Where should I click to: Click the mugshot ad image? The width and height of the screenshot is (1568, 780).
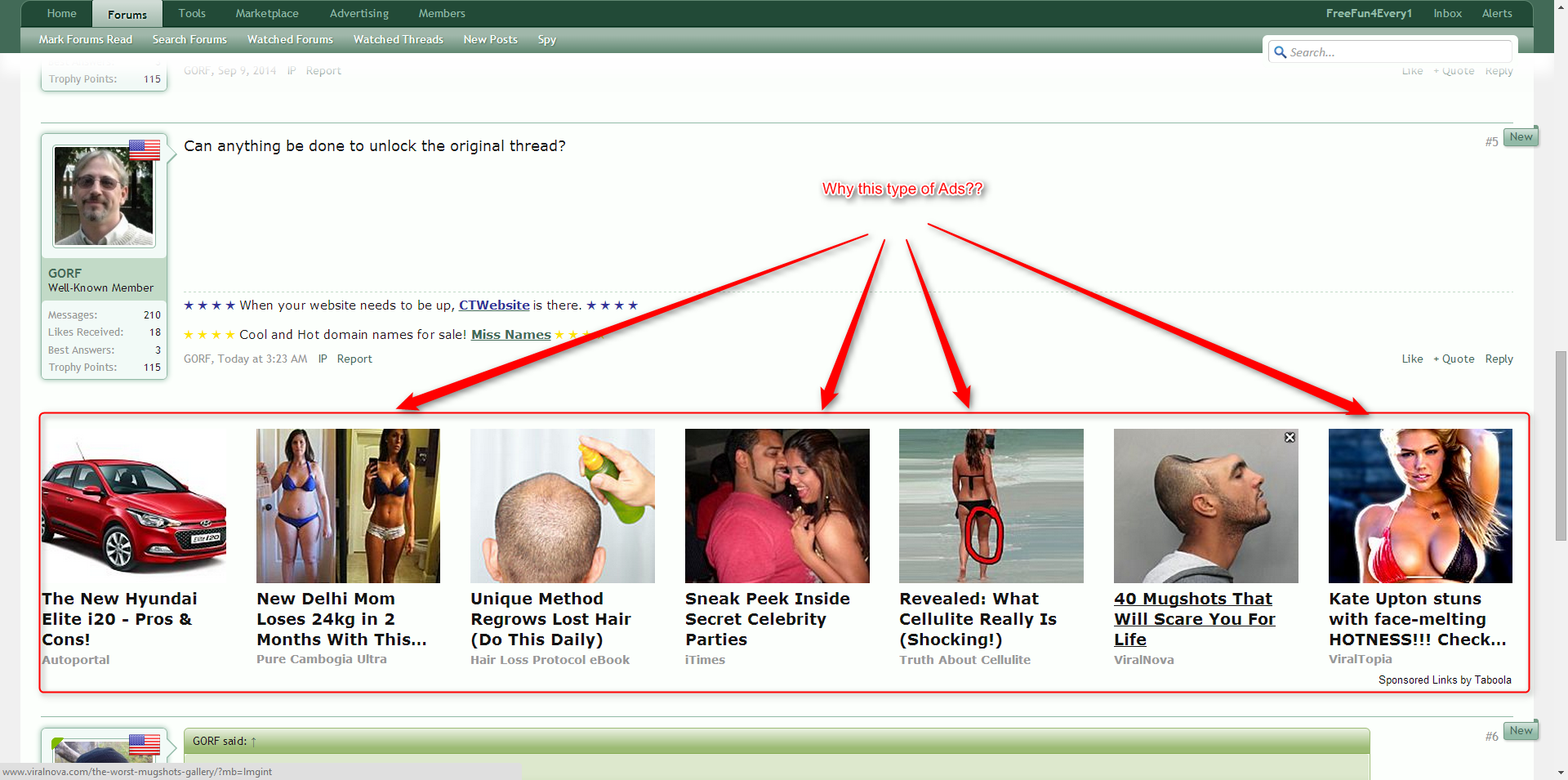[1206, 506]
